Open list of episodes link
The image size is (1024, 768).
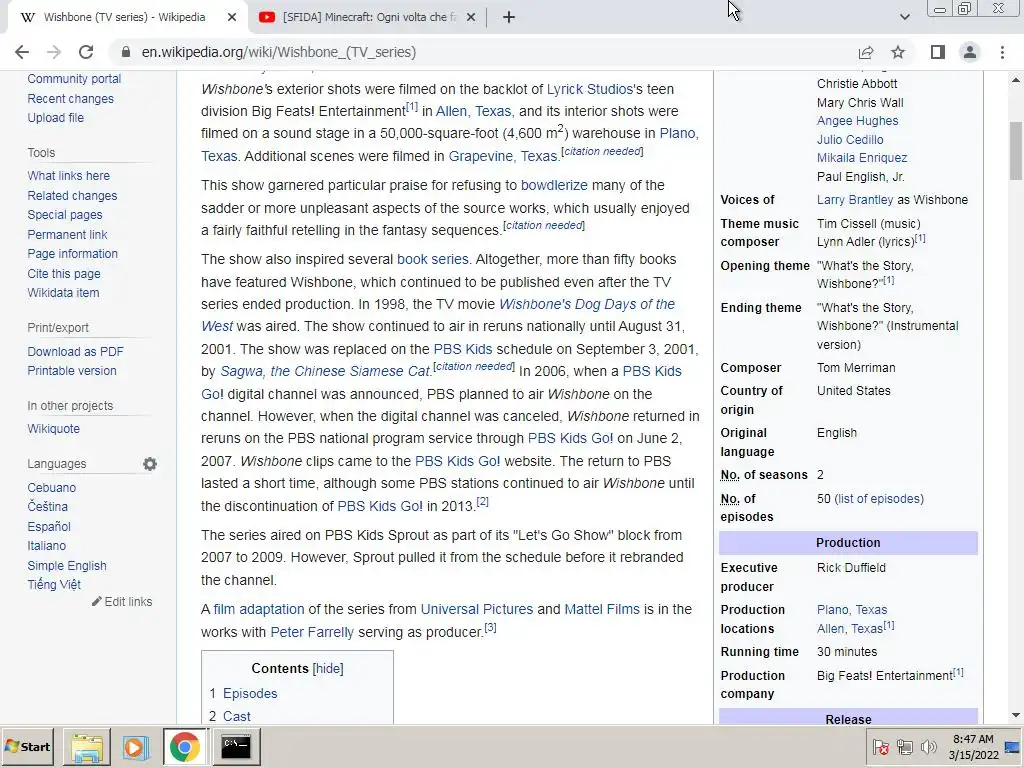pos(879,499)
